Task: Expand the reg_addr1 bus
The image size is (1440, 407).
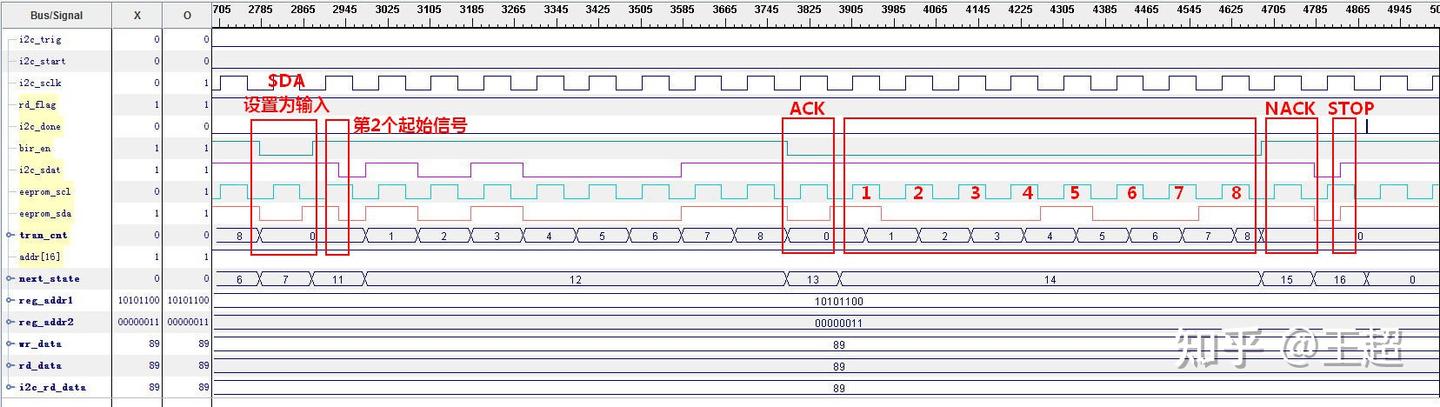Action: pos(10,300)
